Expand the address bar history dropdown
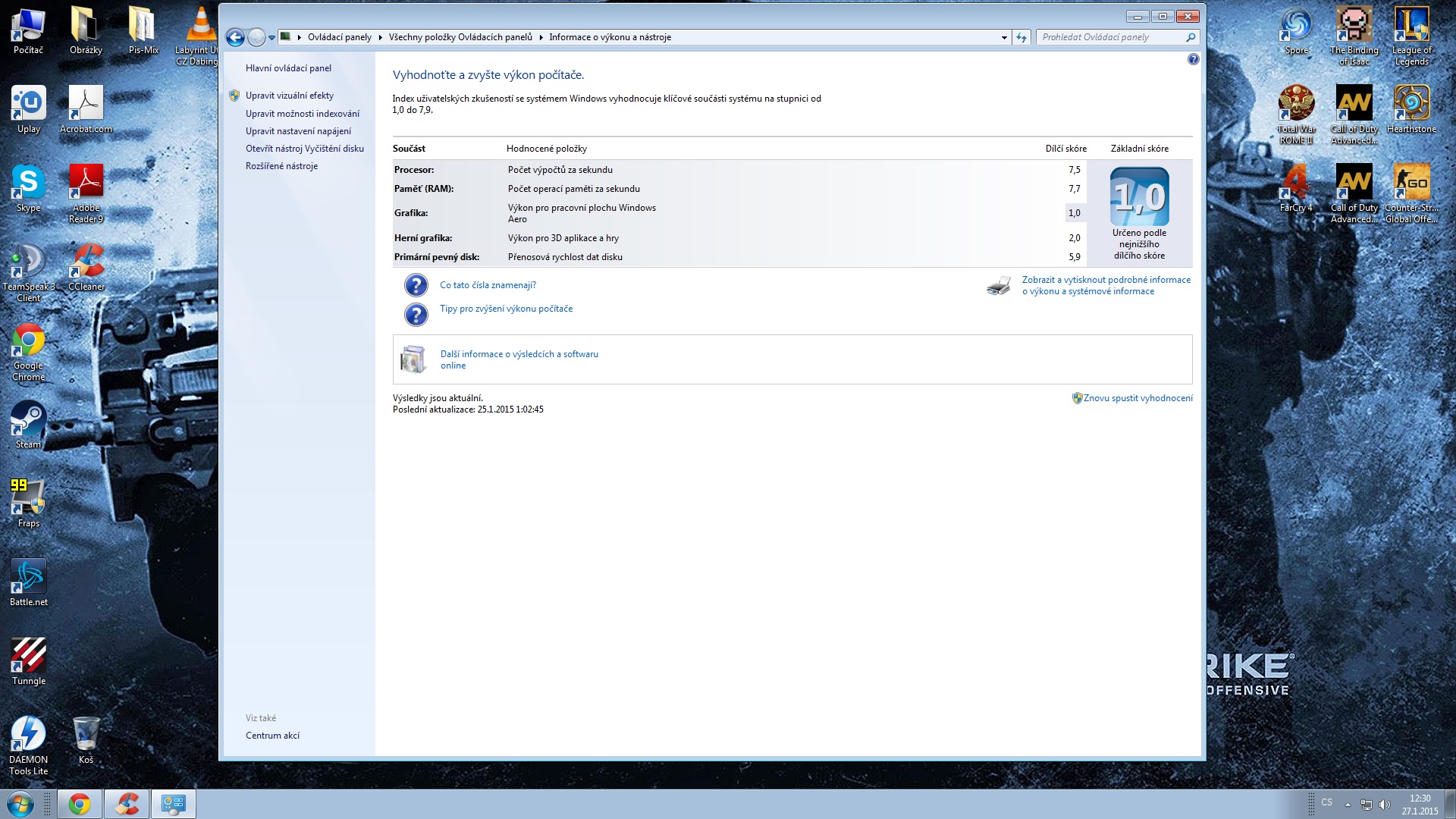 click(1004, 37)
